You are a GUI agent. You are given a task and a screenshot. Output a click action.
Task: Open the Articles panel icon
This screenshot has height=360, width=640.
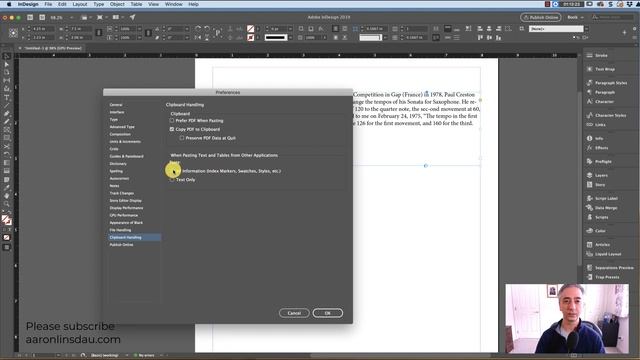(589, 244)
